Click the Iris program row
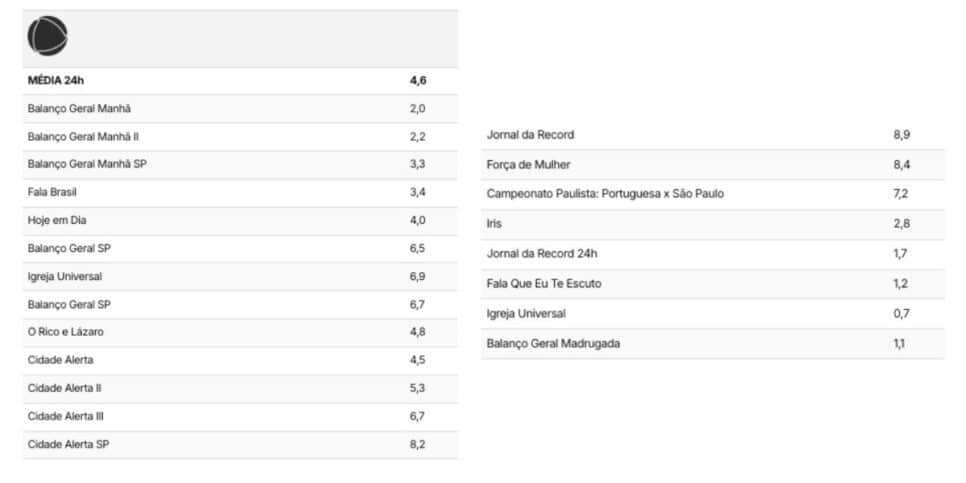Screen dimensions: 966x483 click(x=494, y=224)
